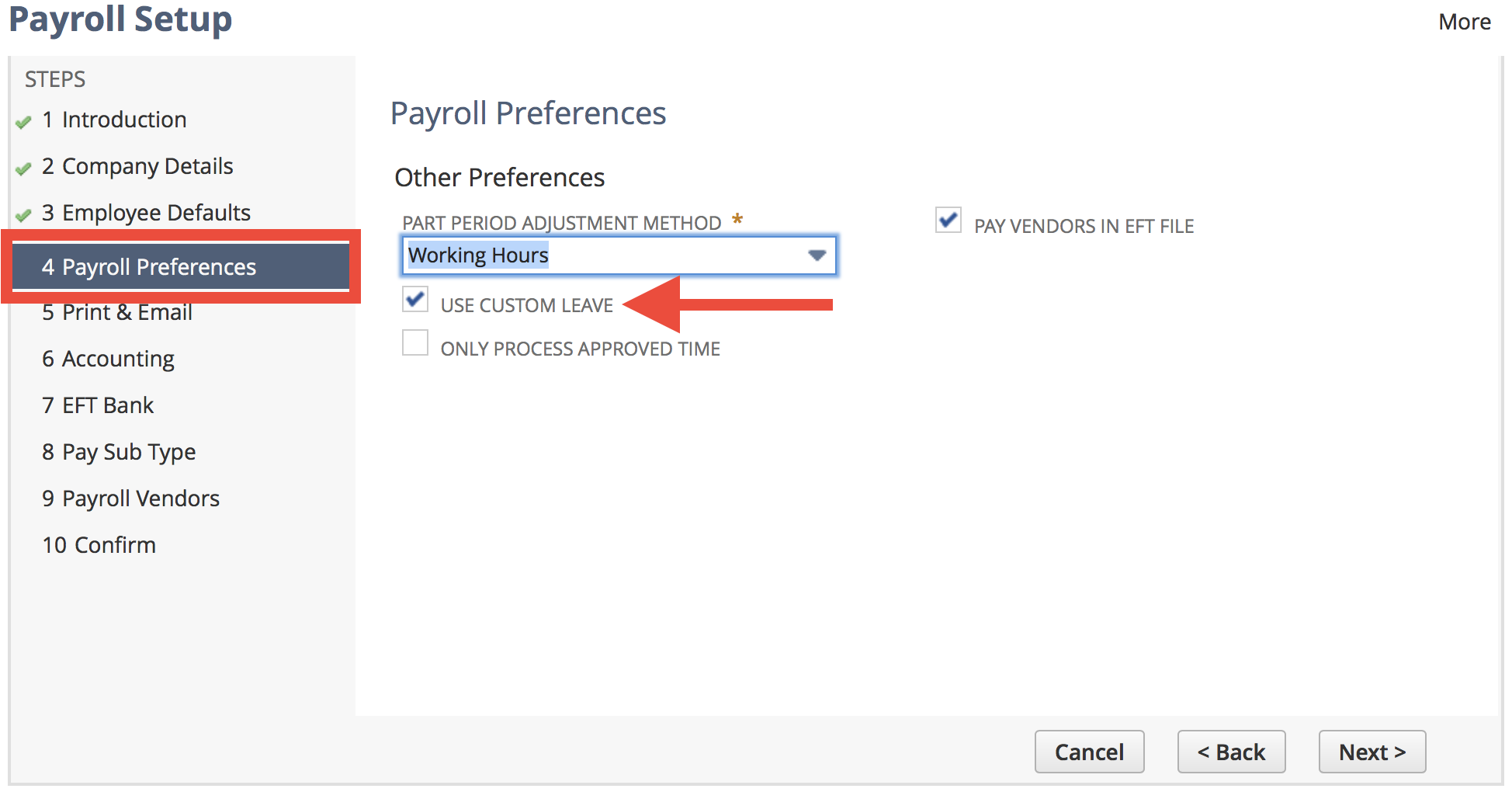Open step 10 Confirm
The height and width of the screenshot is (792, 1512).
click(x=99, y=545)
